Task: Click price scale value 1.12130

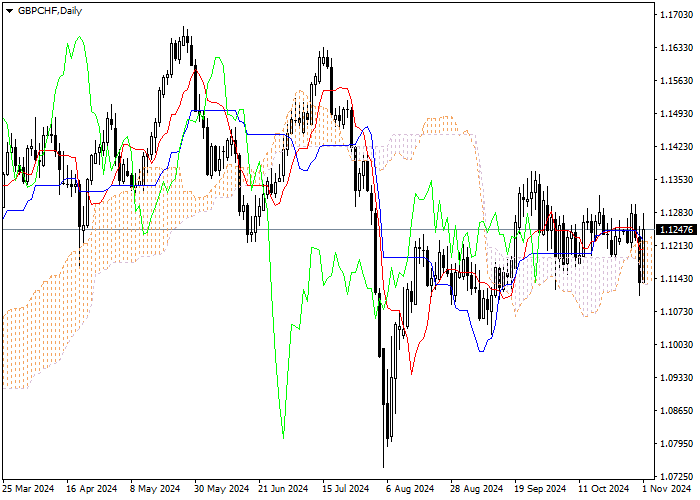Action: [x=676, y=246]
